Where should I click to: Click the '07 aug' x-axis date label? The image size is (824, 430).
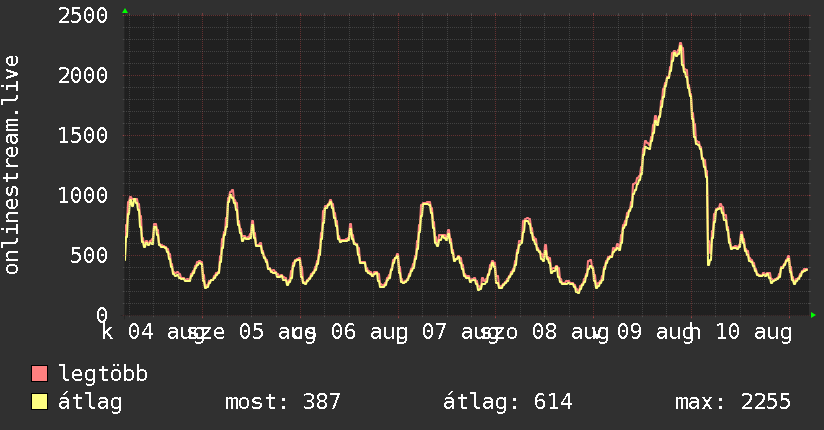click(x=460, y=333)
